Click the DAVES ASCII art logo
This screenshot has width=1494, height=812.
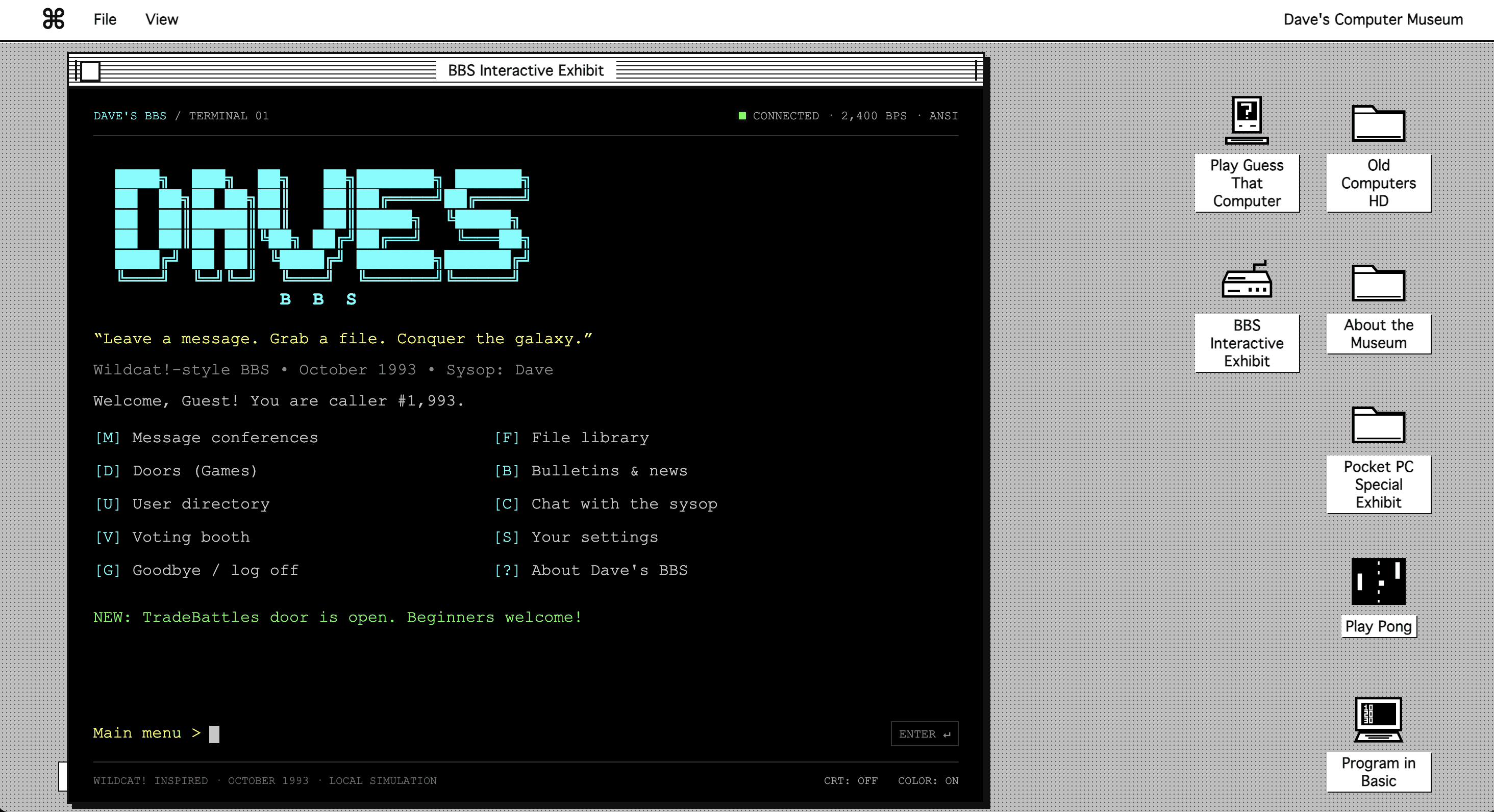(322, 225)
